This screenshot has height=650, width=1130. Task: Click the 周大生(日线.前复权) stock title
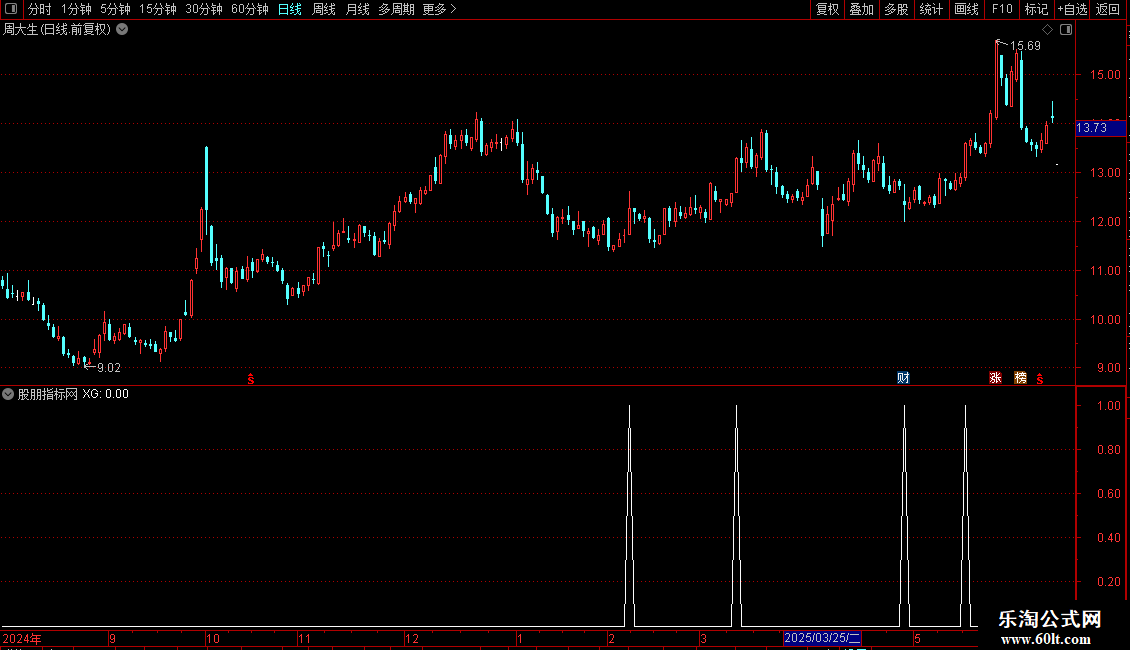57,30
